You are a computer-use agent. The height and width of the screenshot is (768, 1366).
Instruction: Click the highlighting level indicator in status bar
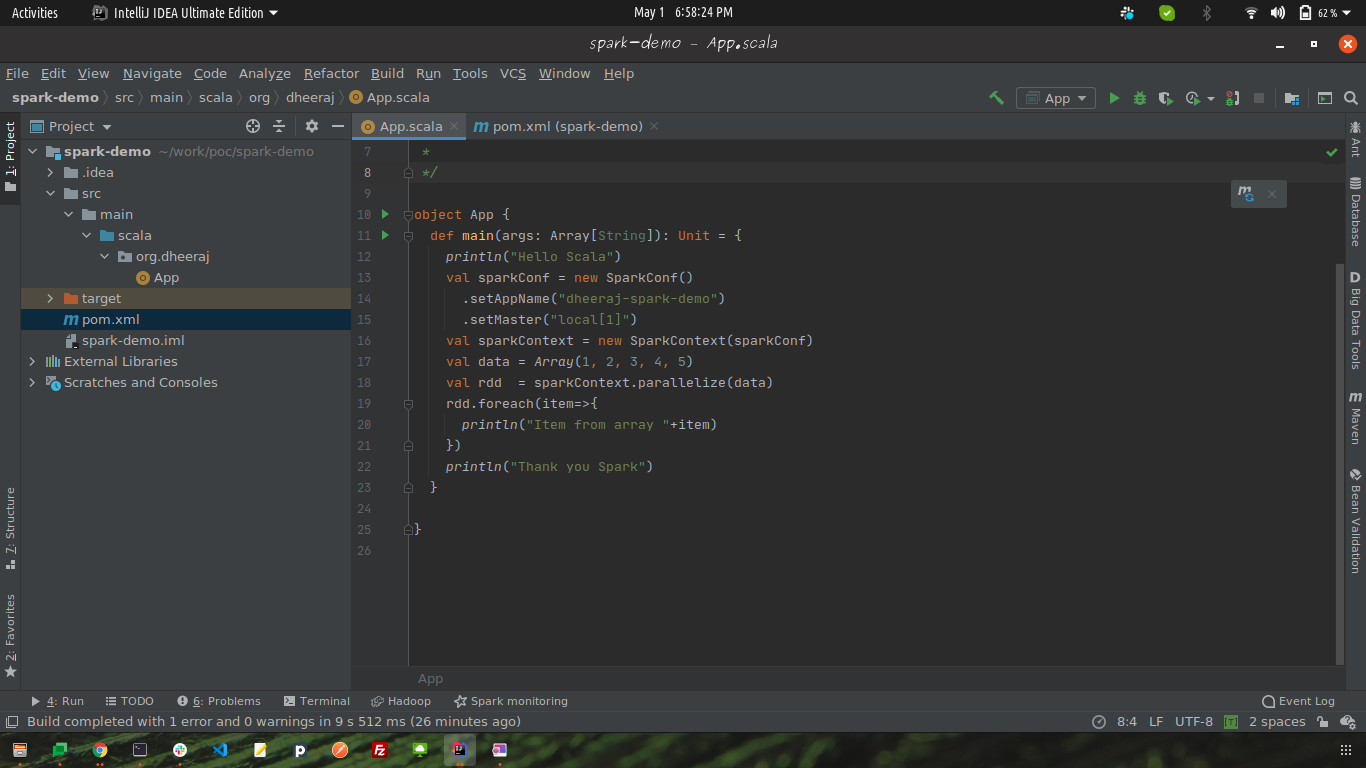(1231, 721)
